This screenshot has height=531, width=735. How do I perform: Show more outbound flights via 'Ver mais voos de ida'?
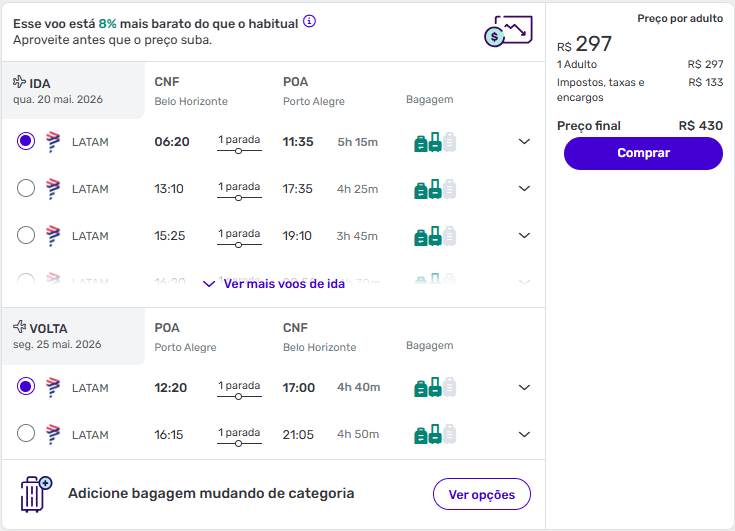click(274, 284)
